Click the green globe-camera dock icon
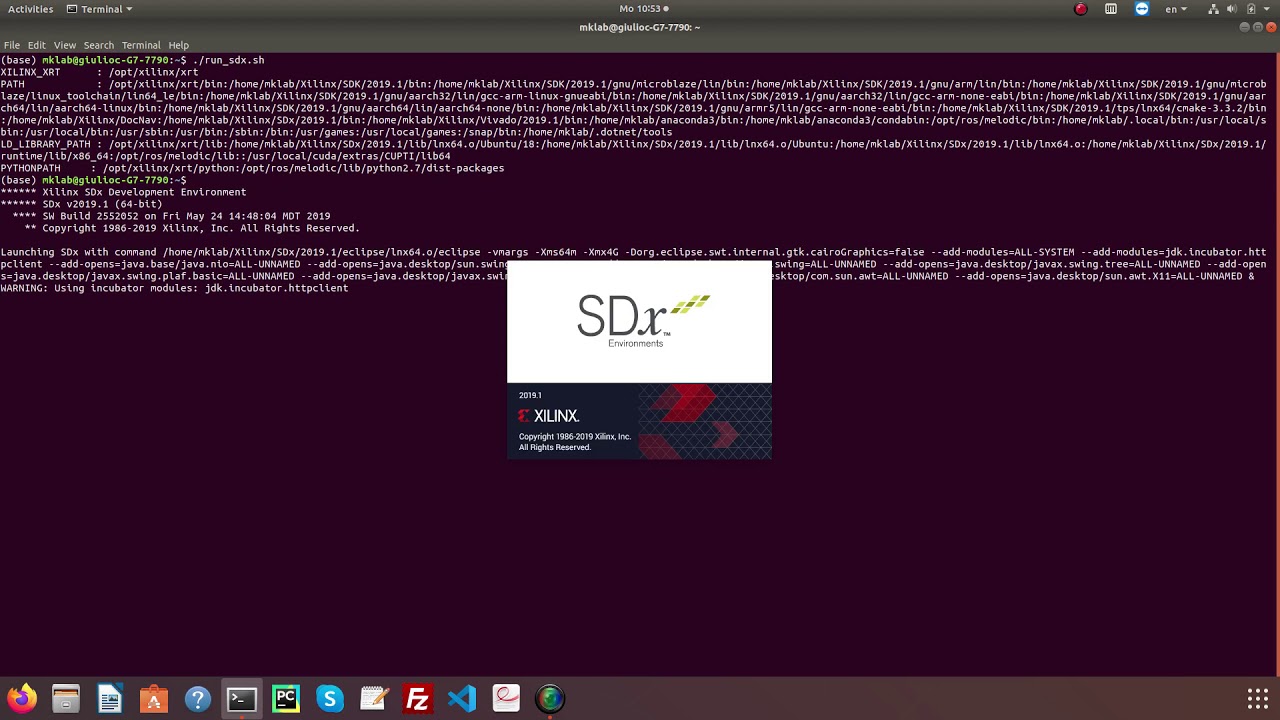The height and width of the screenshot is (720, 1280). (550, 699)
